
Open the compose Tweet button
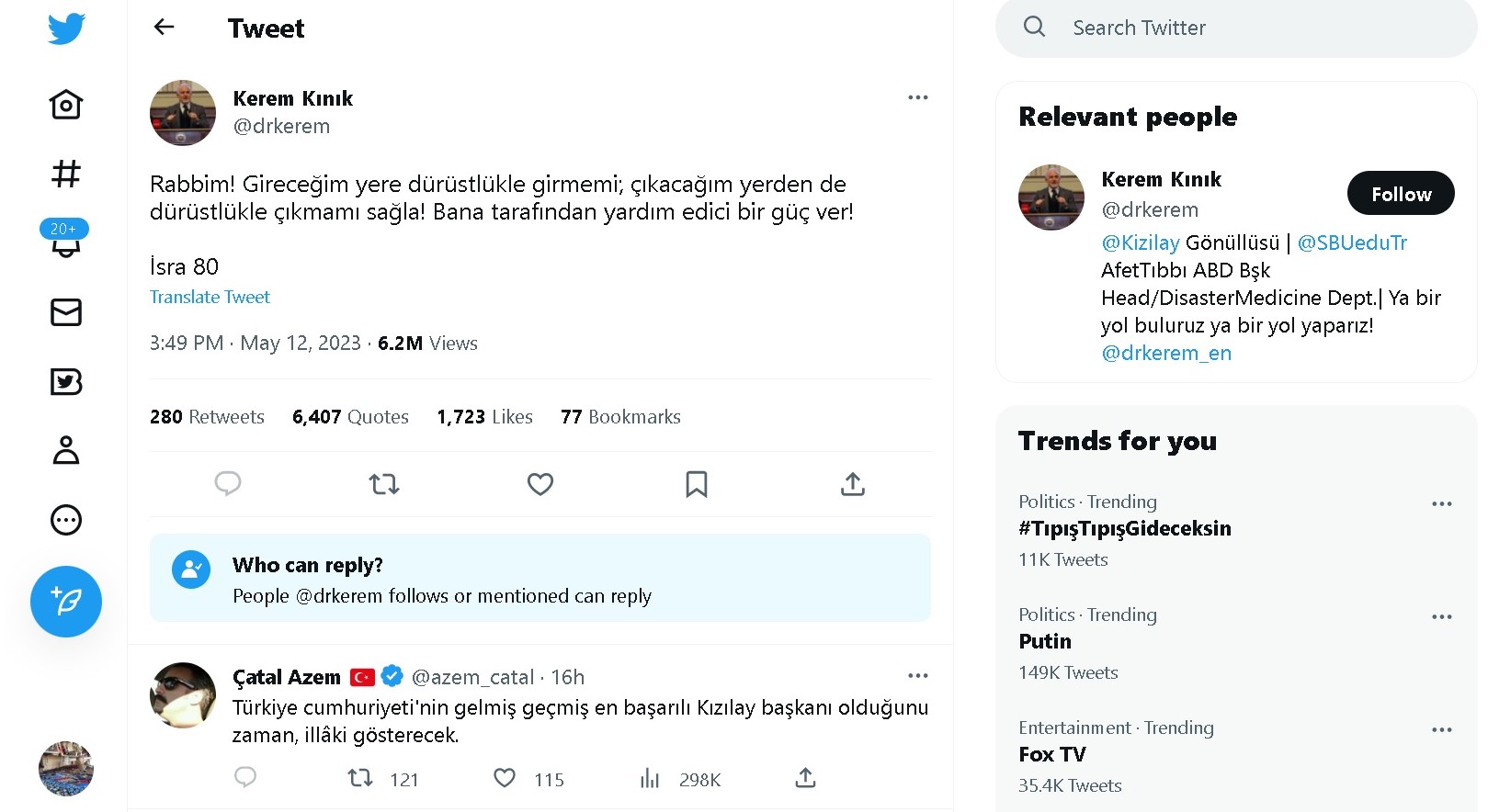tap(65, 602)
